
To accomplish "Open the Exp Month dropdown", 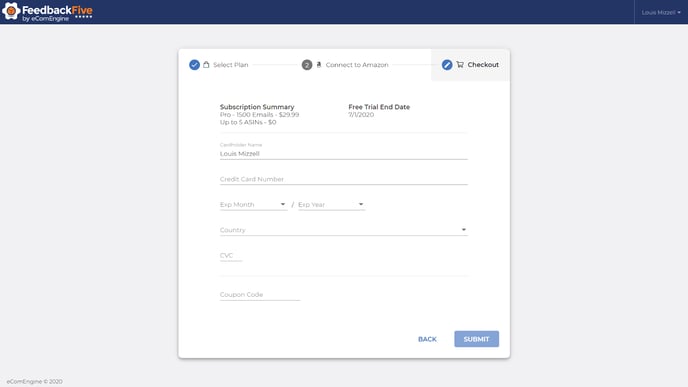I will [x=253, y=204].
